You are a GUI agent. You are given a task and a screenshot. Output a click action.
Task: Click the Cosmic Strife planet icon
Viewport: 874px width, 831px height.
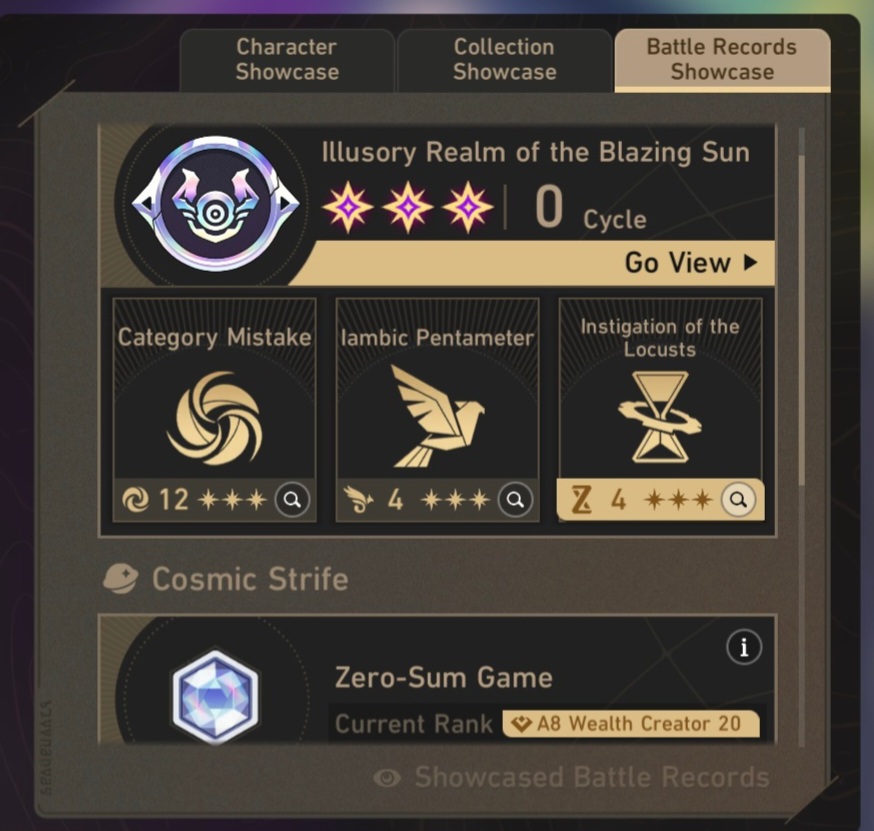[x=120, y=579]
